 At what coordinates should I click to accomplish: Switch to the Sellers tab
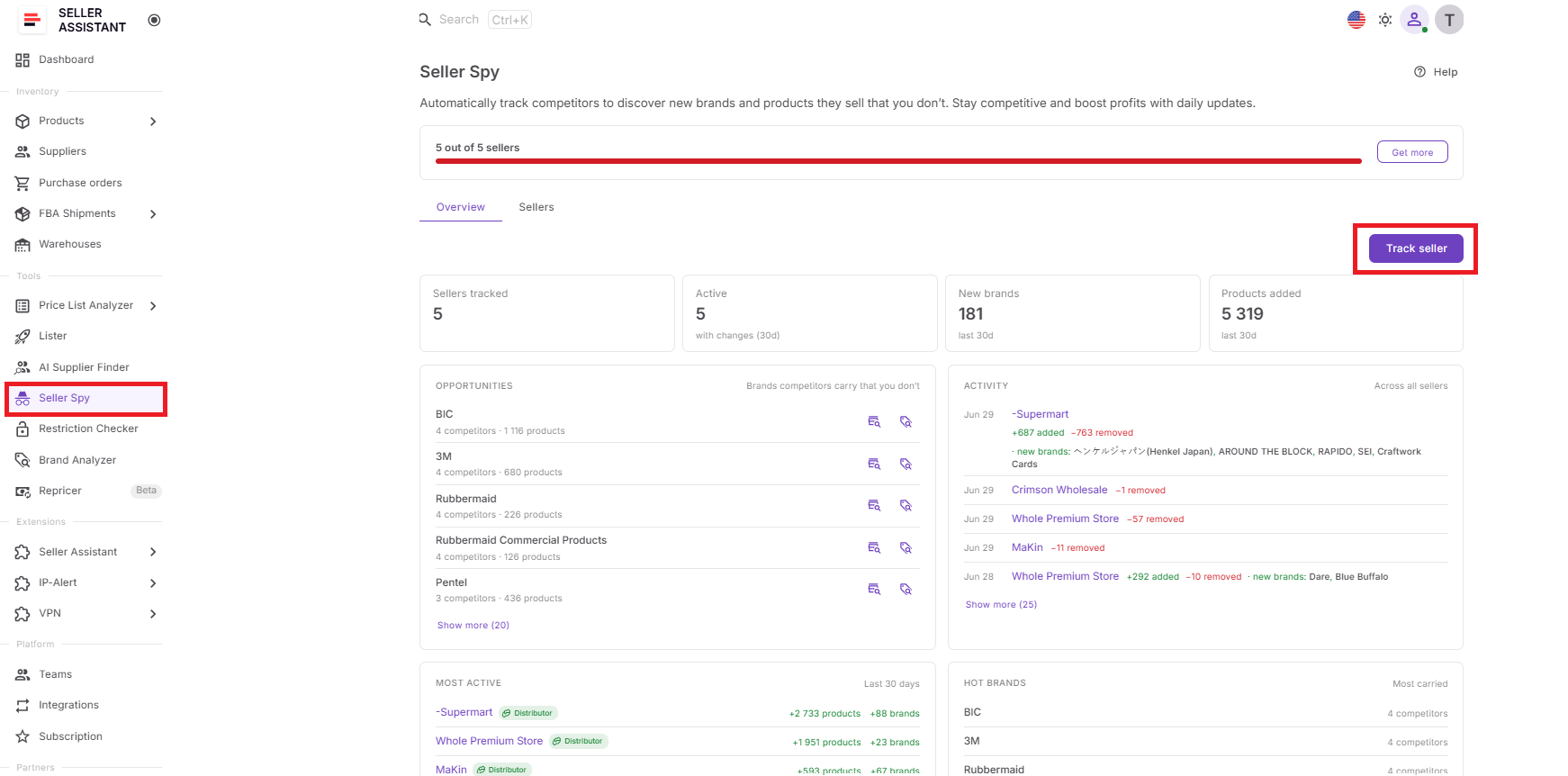pyautogui.click(x=536, y=207)
